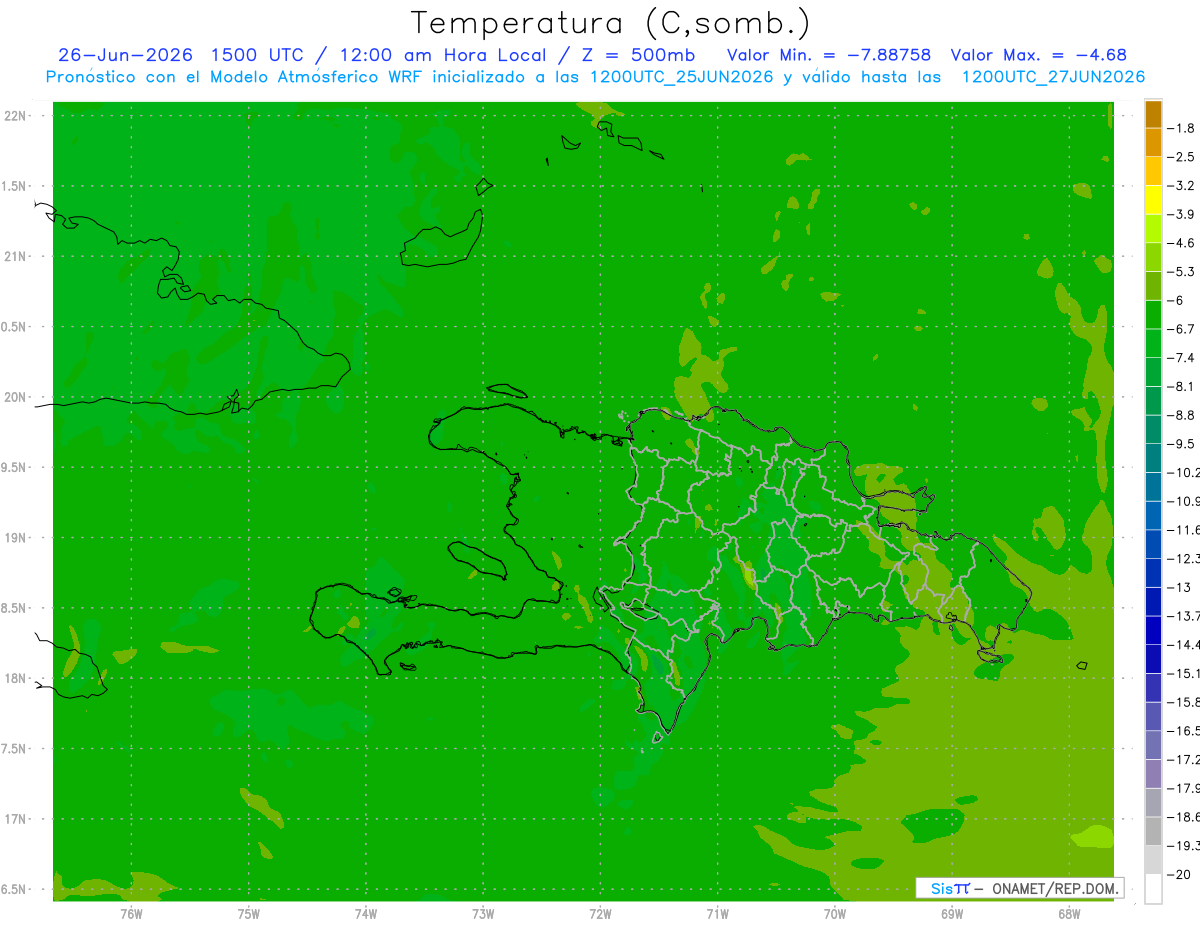Pick the dark orange swatch above -1.8
1200x927 pixels.
click(1153, 113)
